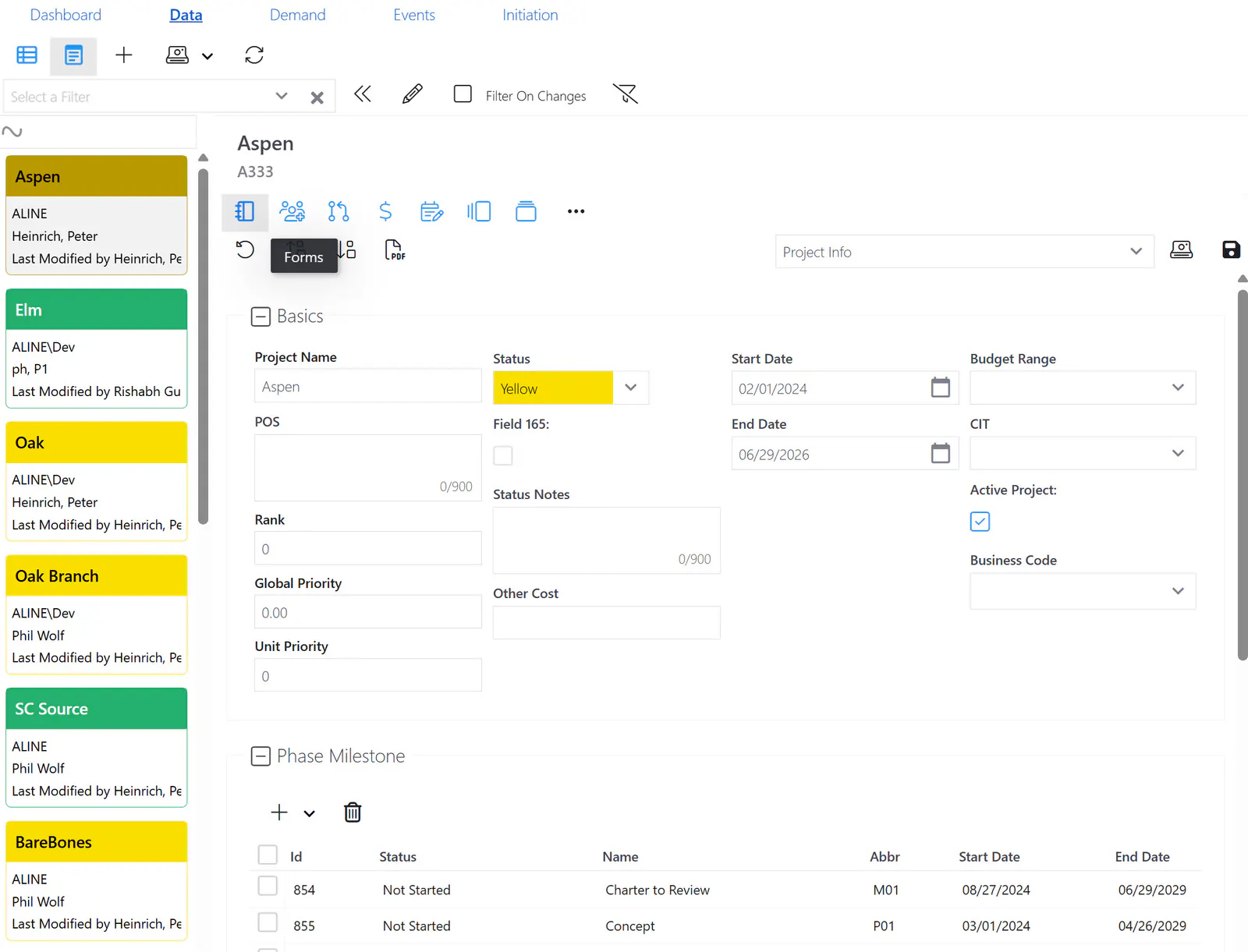
Task: Click the clear filter funnel icon
Action: [626, 94]
